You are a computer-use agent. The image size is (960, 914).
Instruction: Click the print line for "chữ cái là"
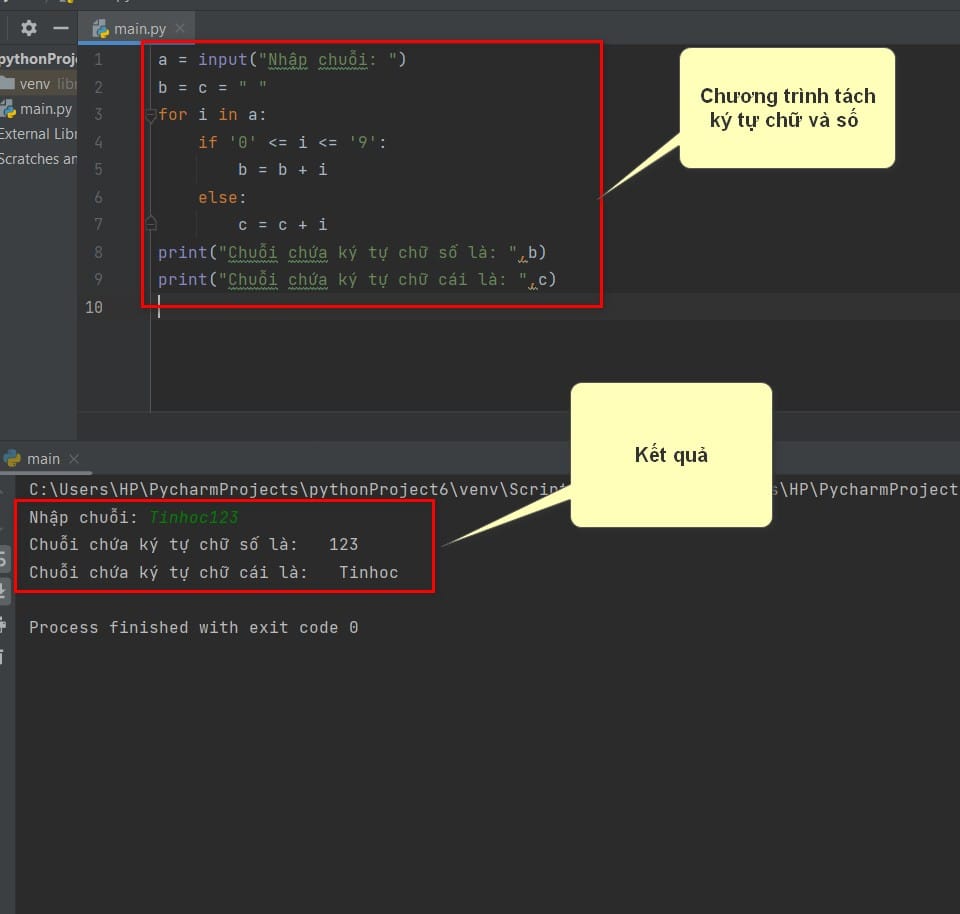tap(357, 280)
